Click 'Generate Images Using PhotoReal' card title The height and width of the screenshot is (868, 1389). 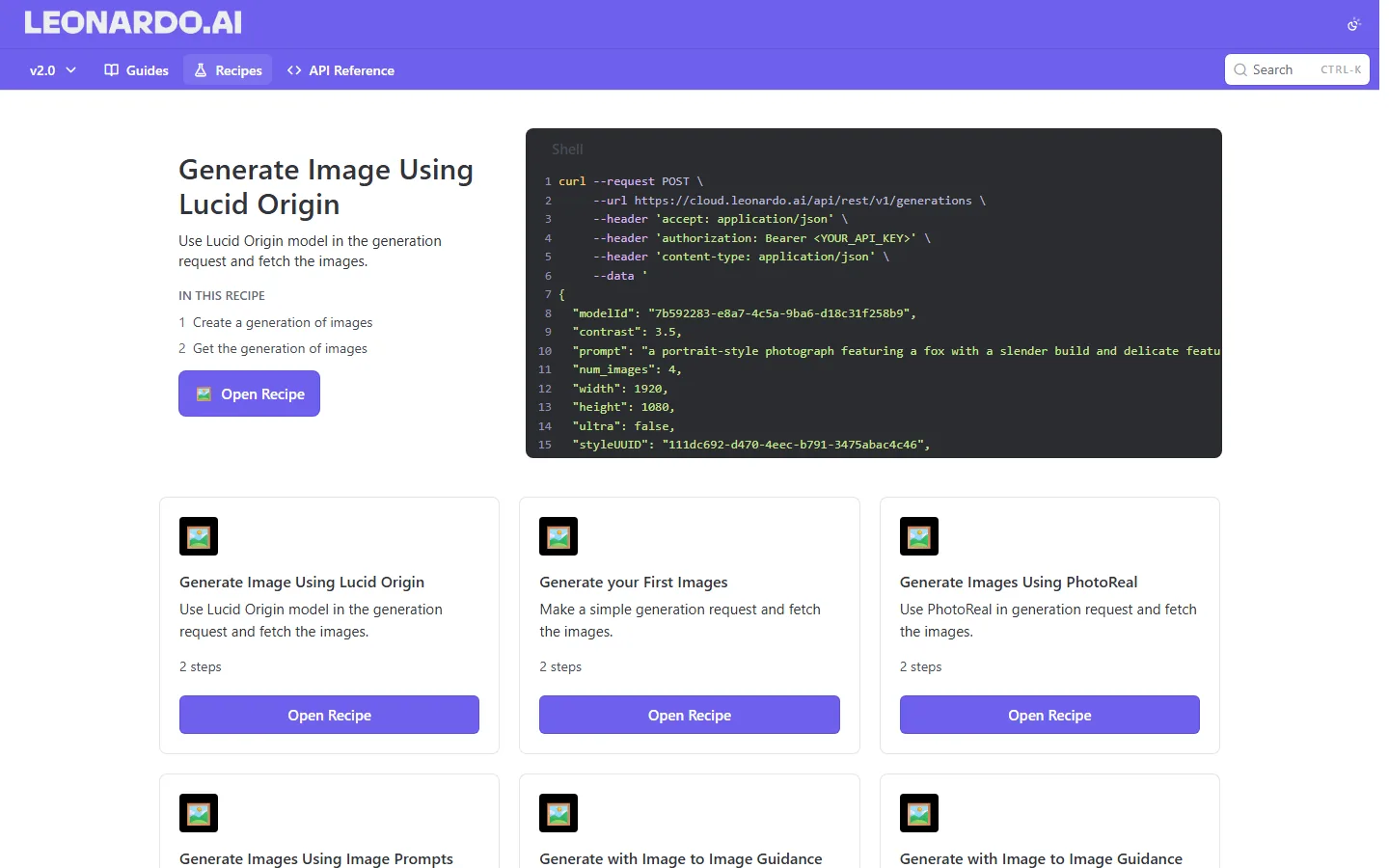coord(1019,582)
